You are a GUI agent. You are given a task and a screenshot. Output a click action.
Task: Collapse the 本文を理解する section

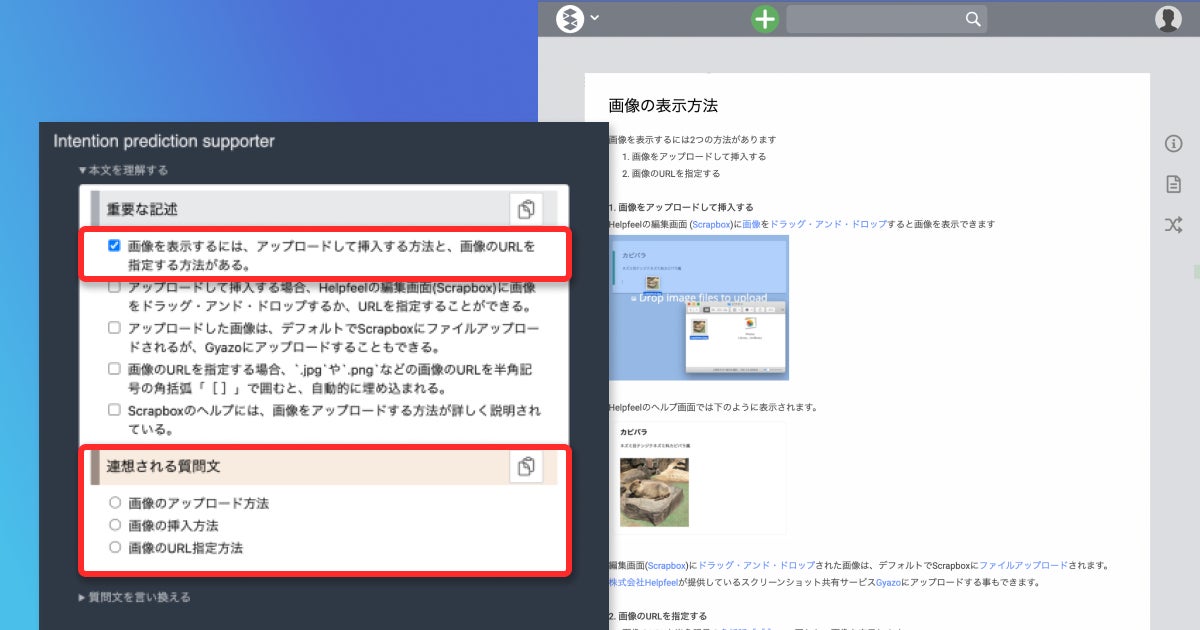pos(124,170)
